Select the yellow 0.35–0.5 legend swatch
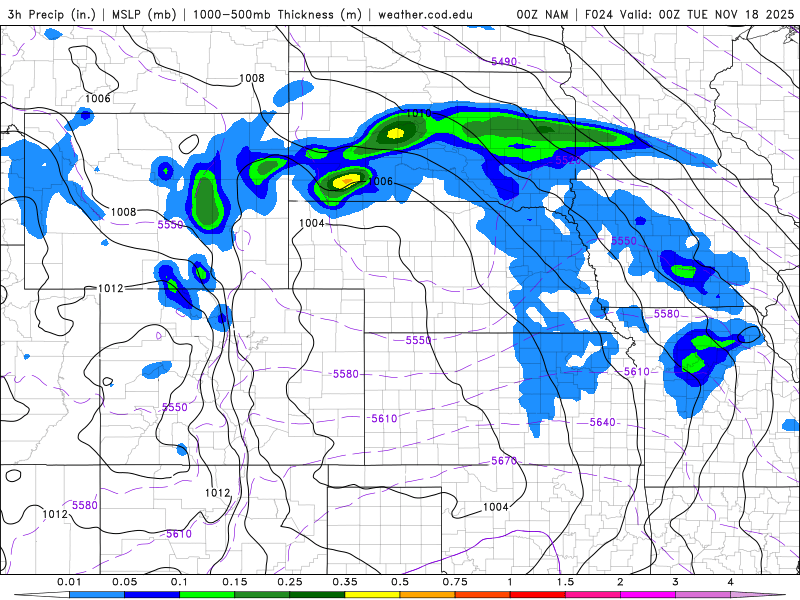Image resolution: width=800 pixels, height=600 pixels. (x=372, y=595)
